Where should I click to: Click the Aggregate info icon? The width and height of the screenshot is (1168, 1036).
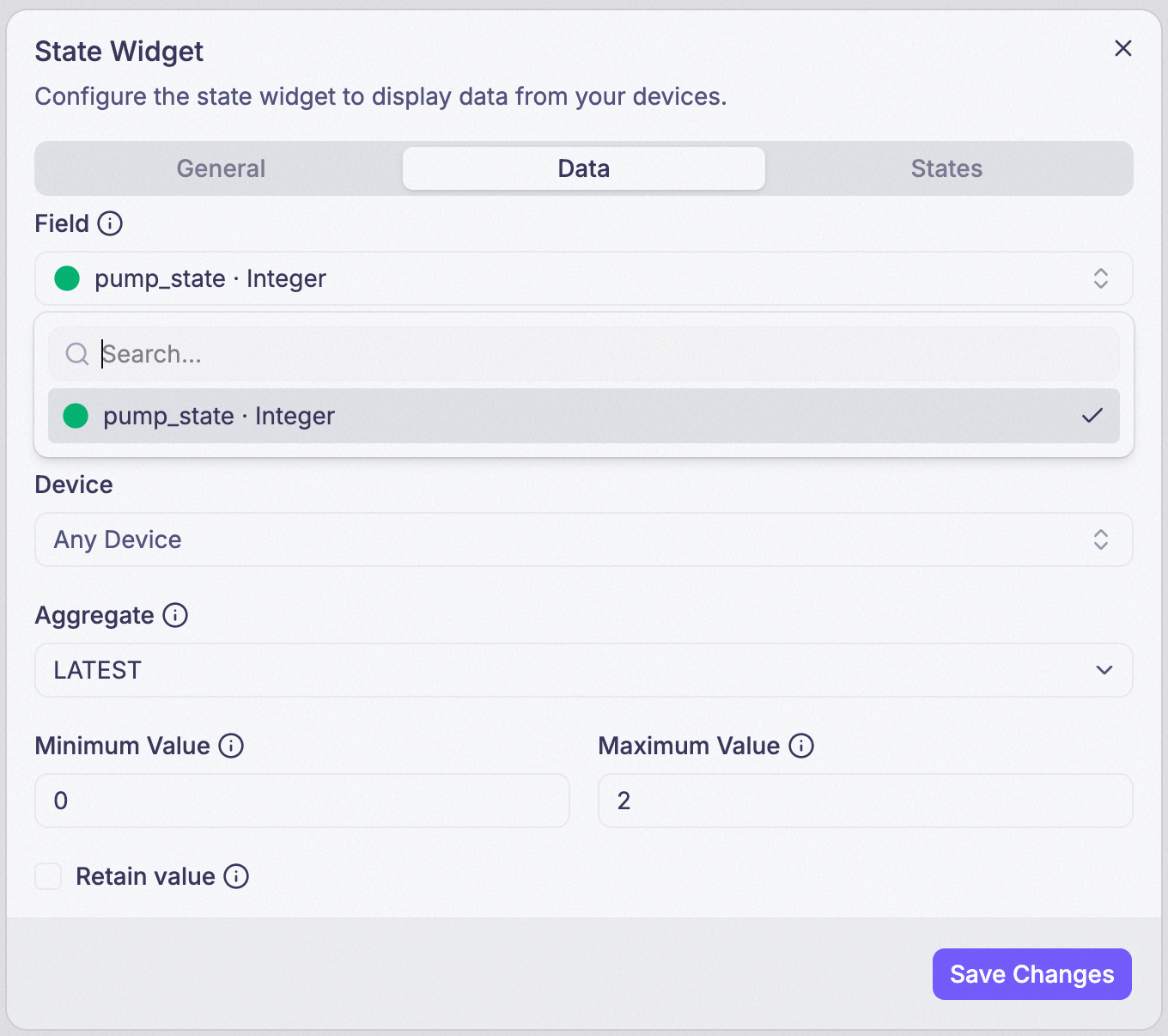175,615
